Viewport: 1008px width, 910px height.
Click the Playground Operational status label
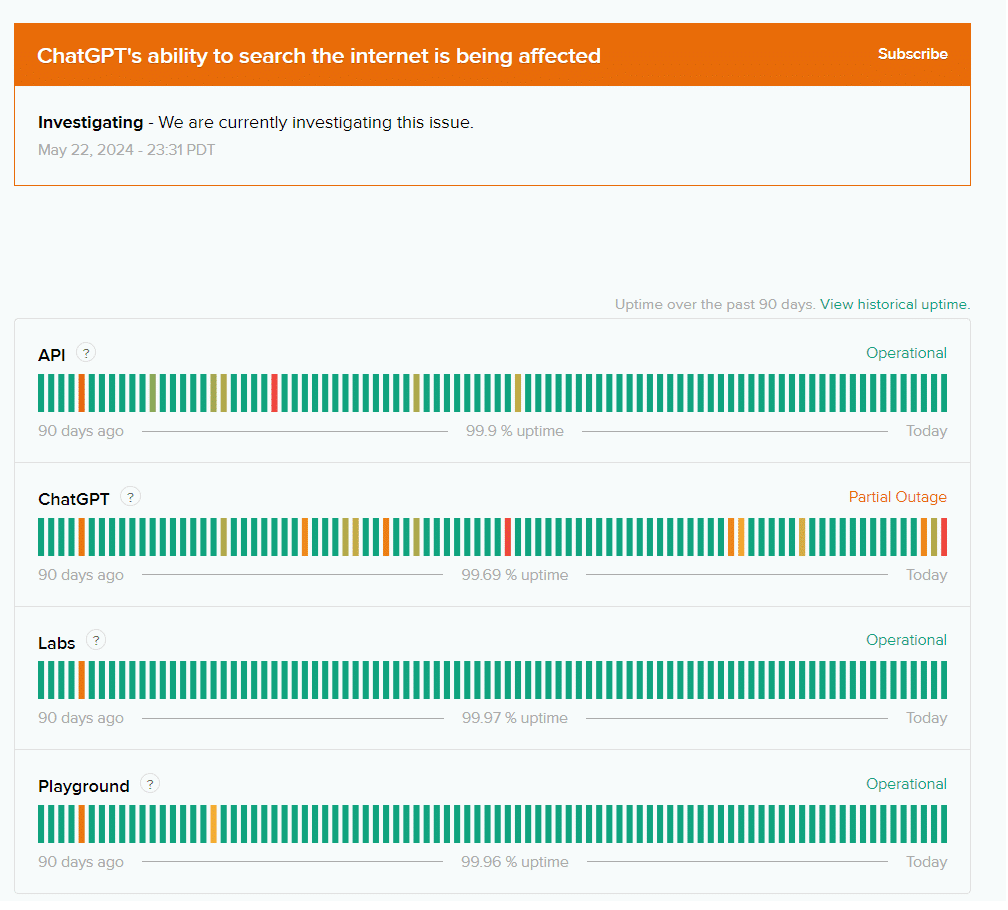pyautogui.click(x=906, y=785)
